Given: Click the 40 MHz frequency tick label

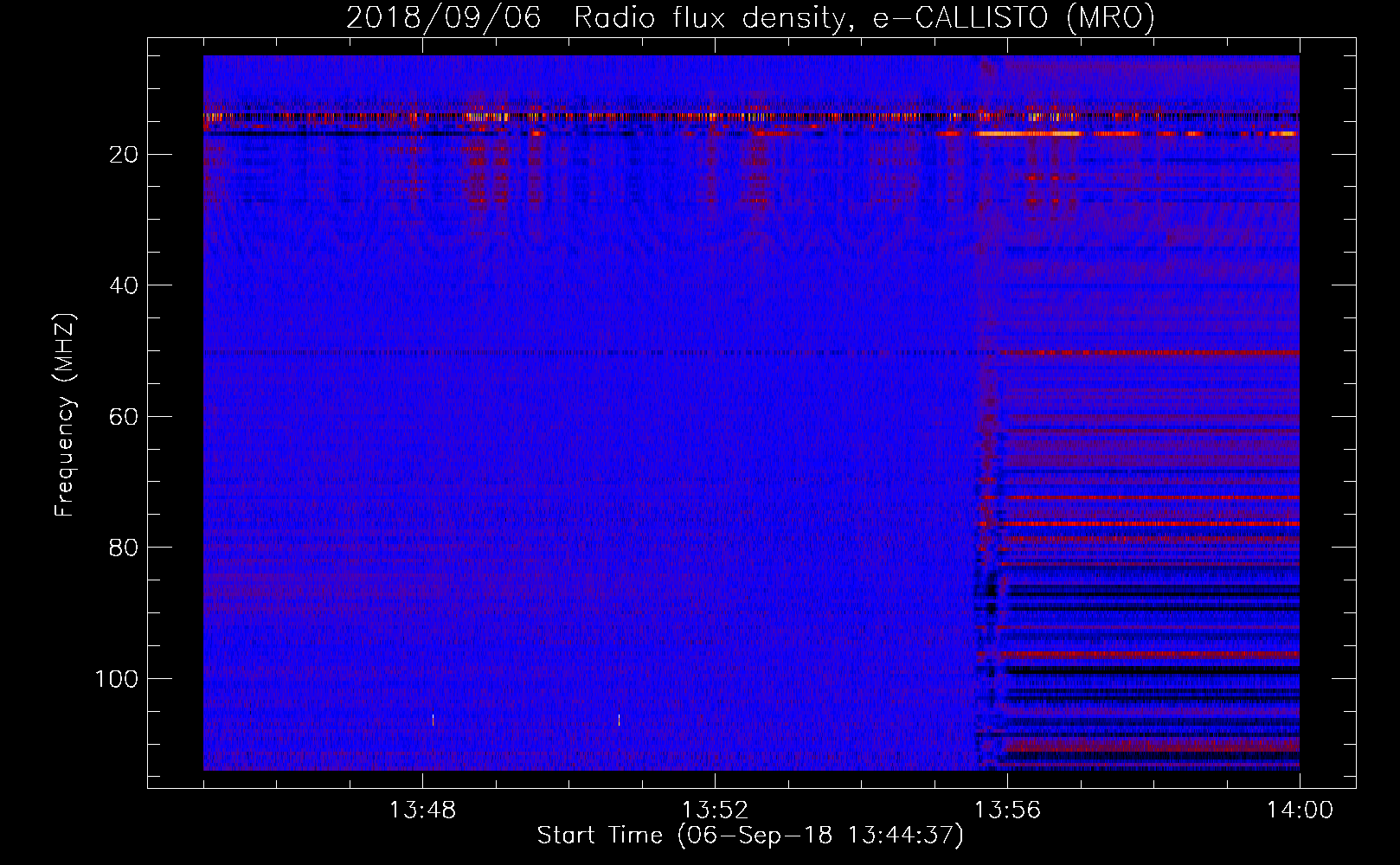Looking at the screenshot, I should pos(124,285).
